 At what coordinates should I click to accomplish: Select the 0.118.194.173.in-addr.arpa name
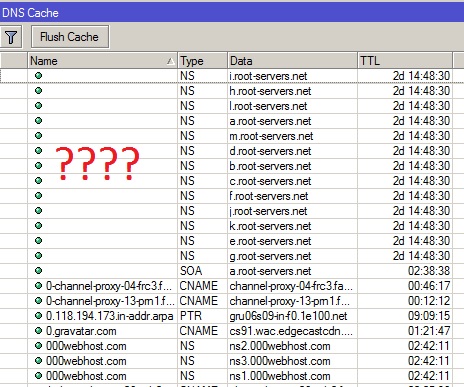(x=110, y=316)
